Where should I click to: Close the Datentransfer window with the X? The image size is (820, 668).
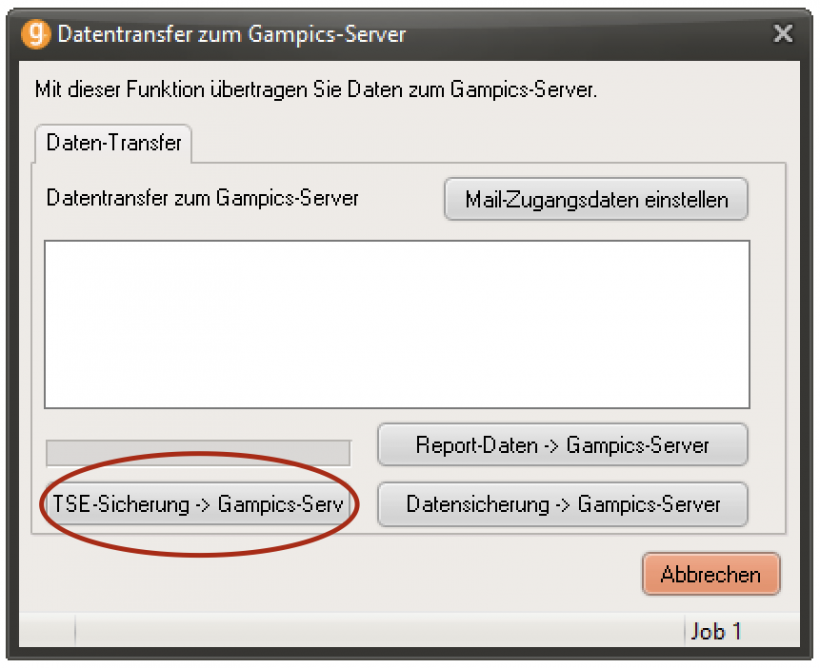(x=783, y=32)
